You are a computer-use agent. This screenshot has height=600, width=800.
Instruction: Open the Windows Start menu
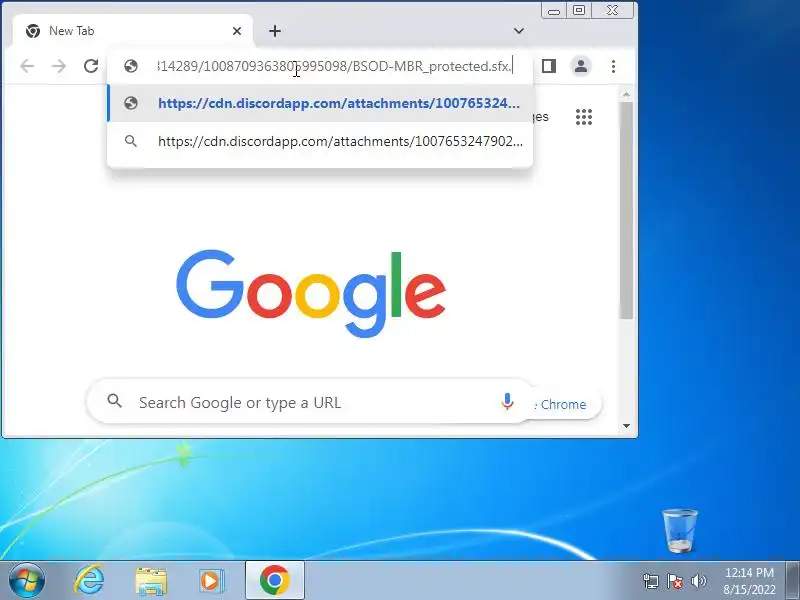[x=26, y=581]
